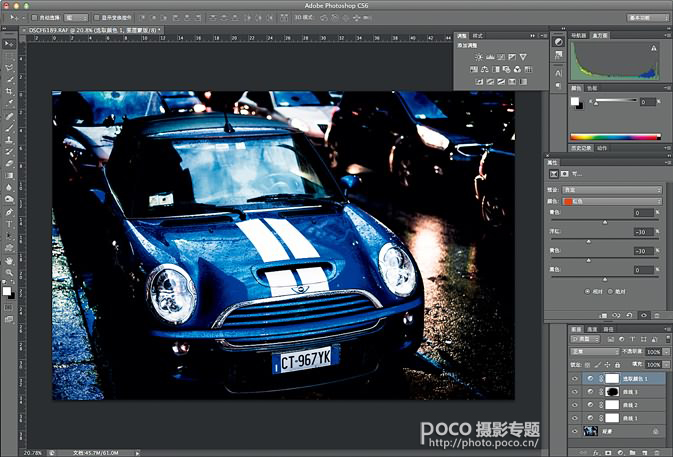
Task: Select the Eyedropper tool
Action: (x=9, y=103)
